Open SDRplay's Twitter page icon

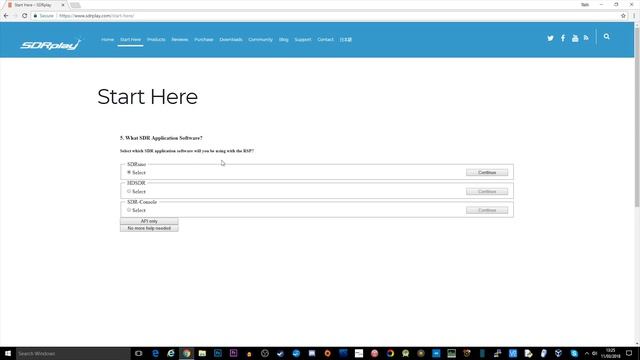tap(550, 38)
